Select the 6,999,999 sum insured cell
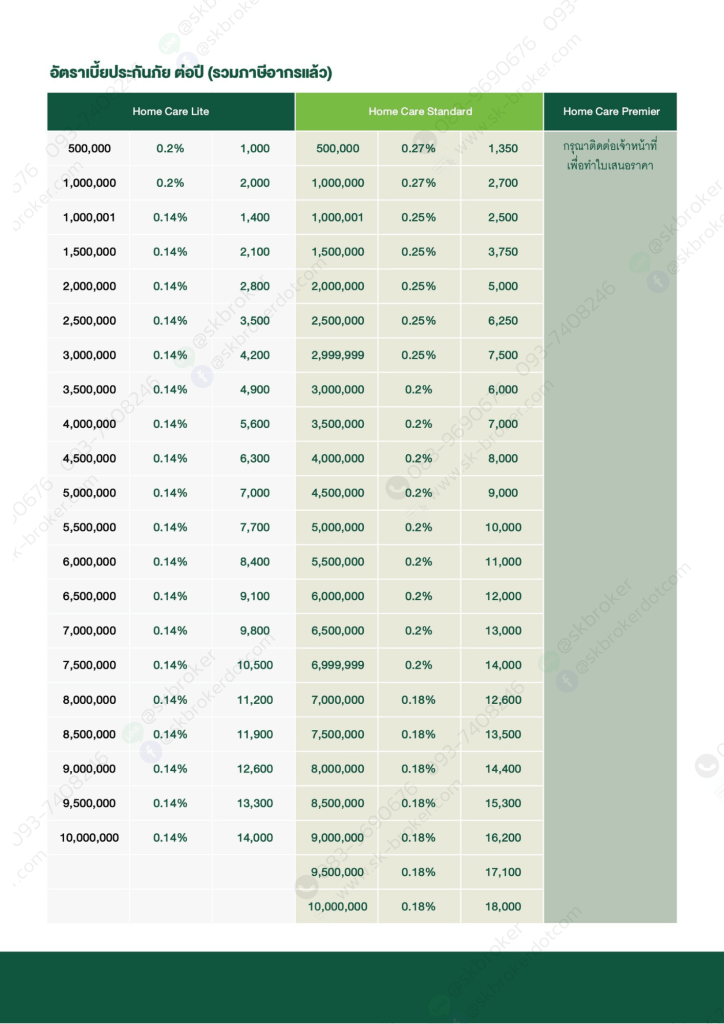 coord(338,665)
